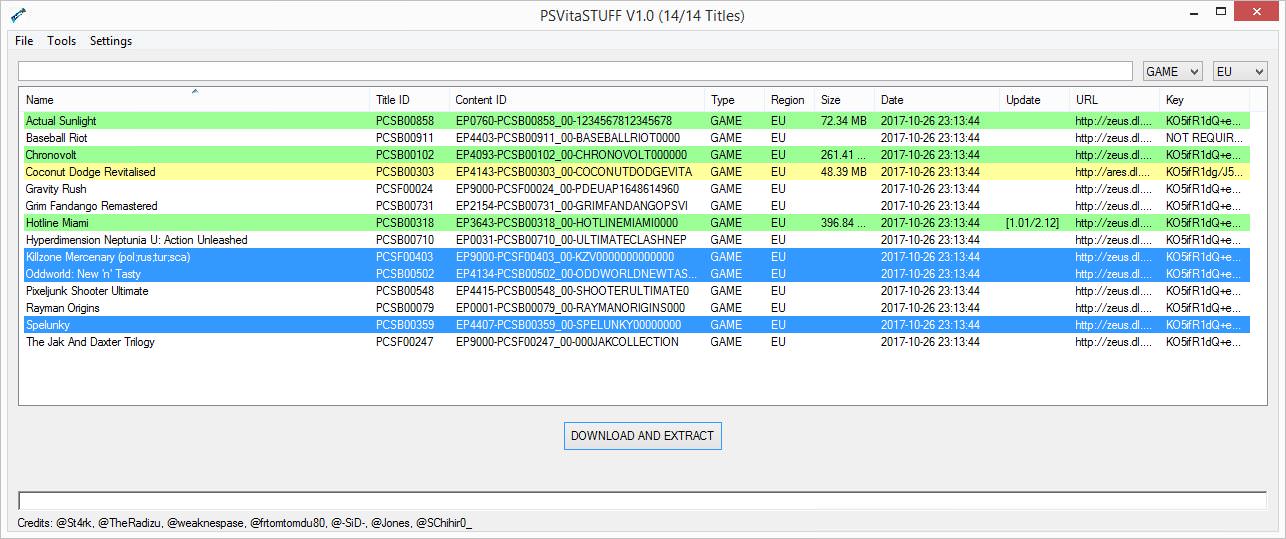Click the [1.01/2.12] update cell
The width and height of the screenshot is (1286, 539).
click(1034, 223)
